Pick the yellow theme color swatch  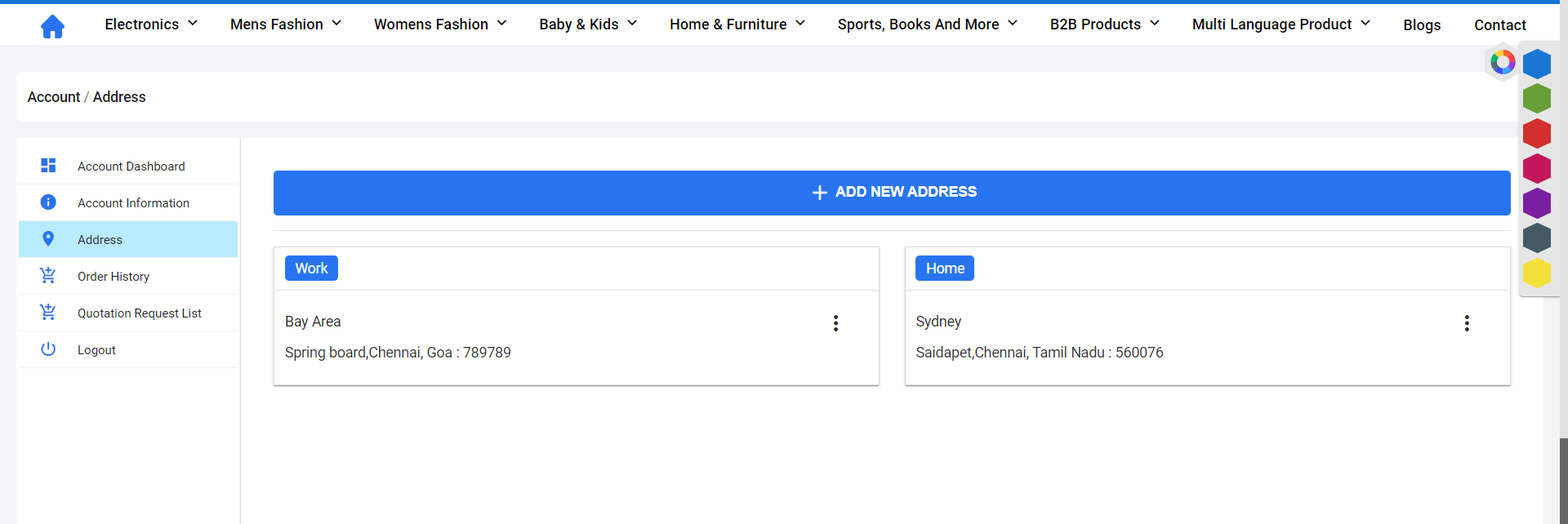1537,273
